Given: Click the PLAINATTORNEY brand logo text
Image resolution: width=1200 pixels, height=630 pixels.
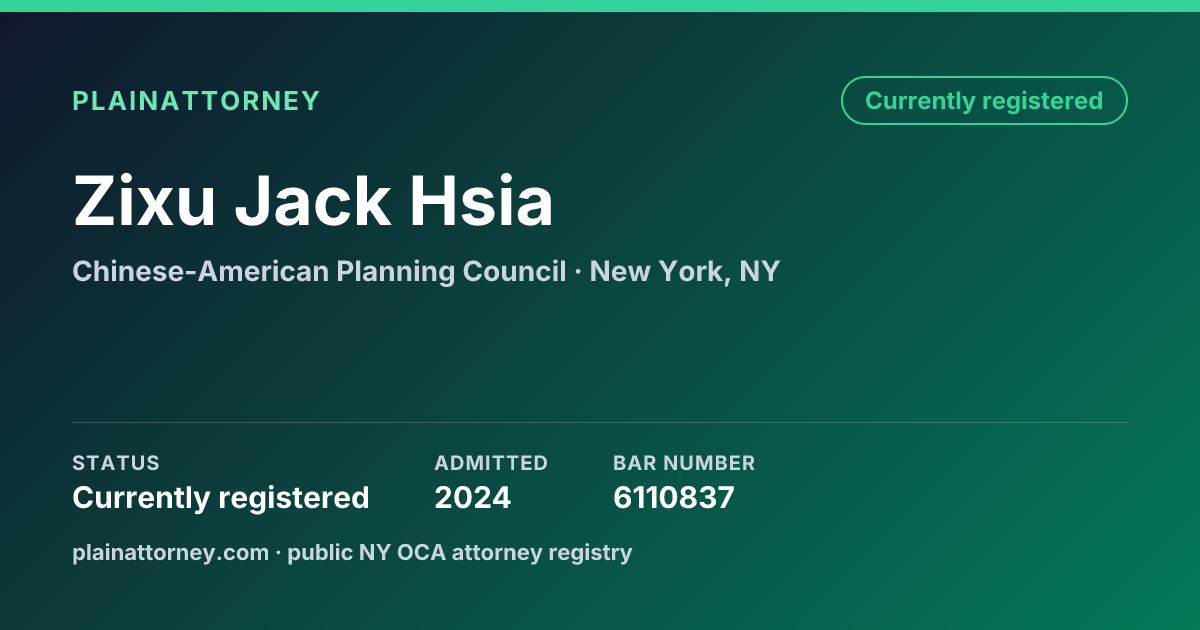Looking at the screenshot, I should coord(196,101).
